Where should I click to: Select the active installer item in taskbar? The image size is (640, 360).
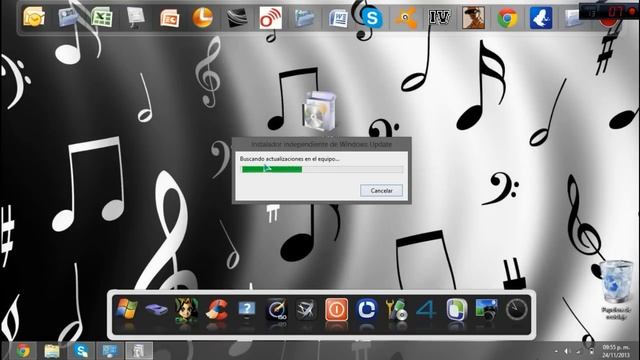click(x=139, y=351)
